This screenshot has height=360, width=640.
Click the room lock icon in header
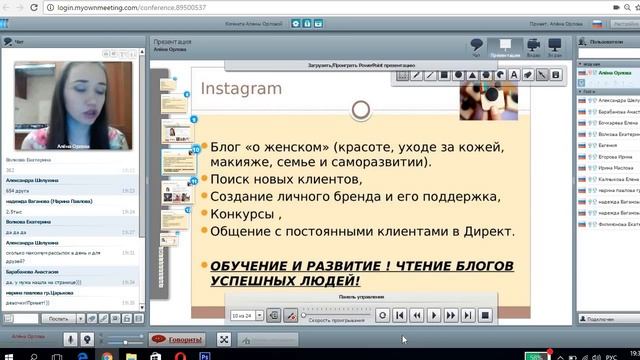coord(307,24)
